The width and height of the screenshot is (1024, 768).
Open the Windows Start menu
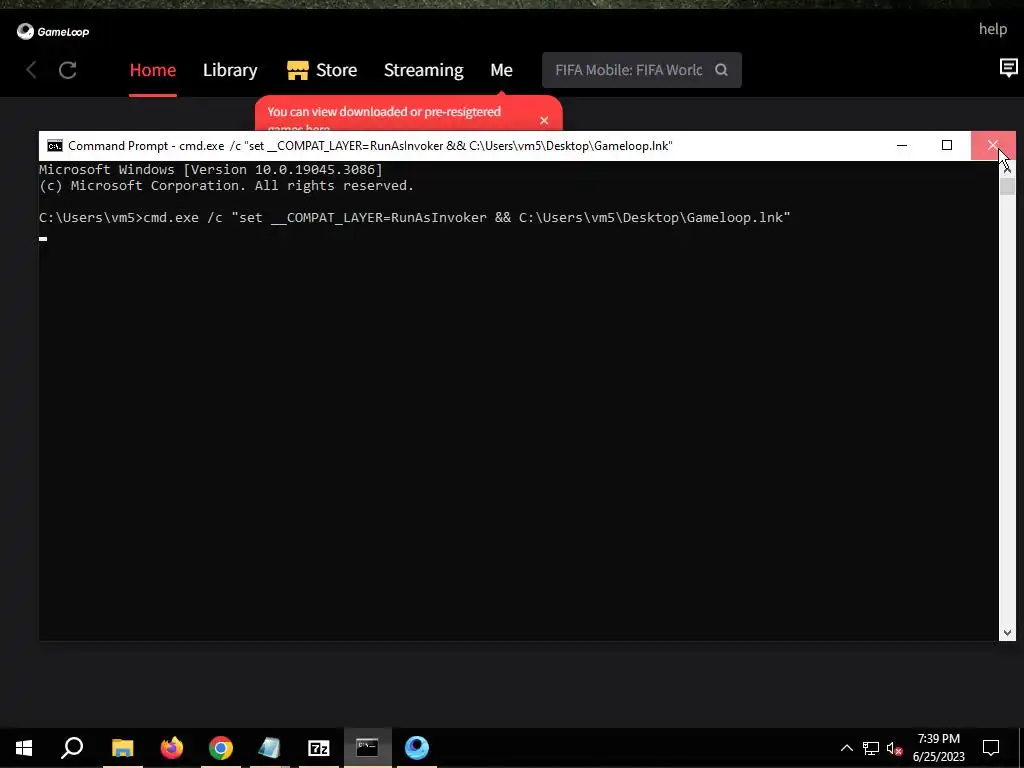24,748
